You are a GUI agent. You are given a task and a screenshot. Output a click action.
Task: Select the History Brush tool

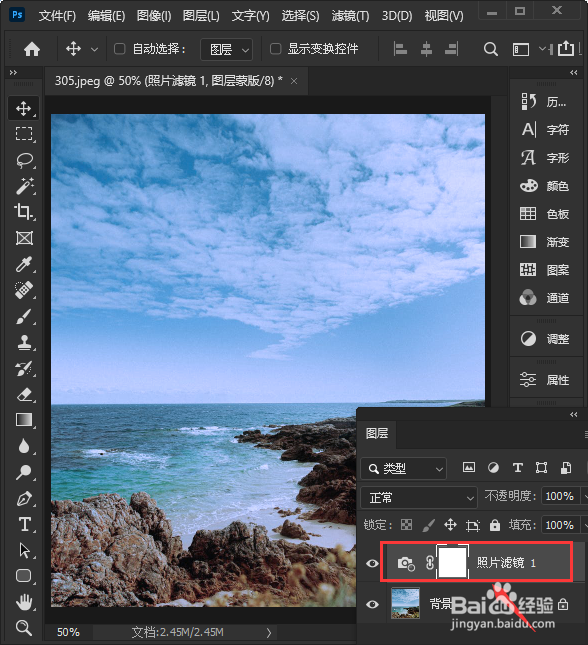(x=23, y=369)
